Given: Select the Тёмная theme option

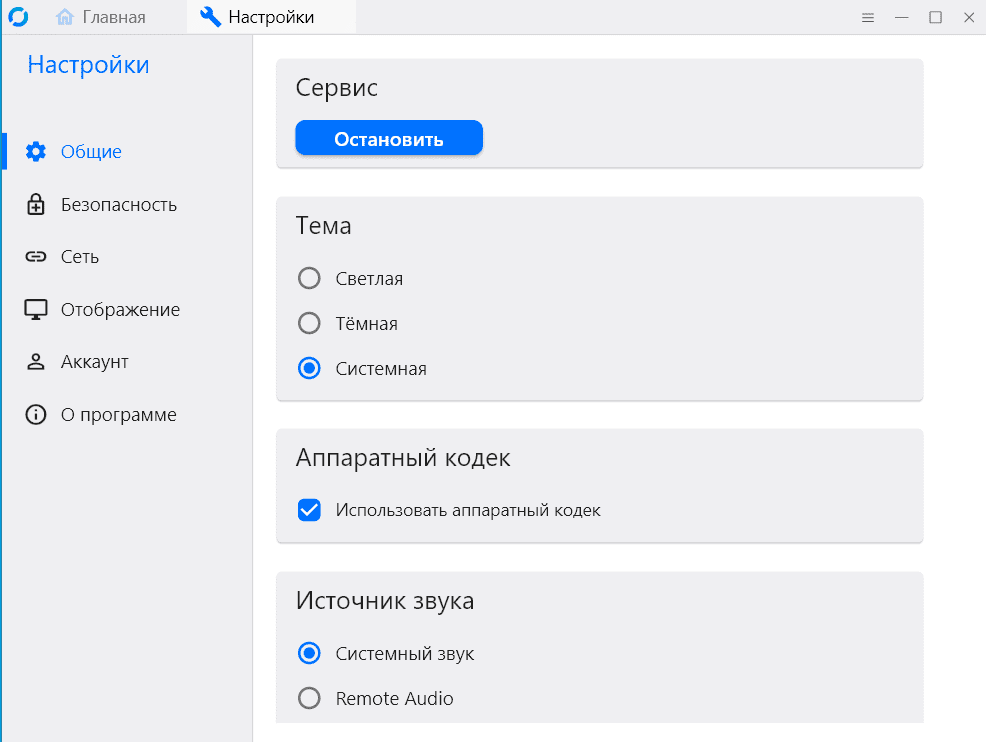Looking at the screenshot, I should click(310, 323).
